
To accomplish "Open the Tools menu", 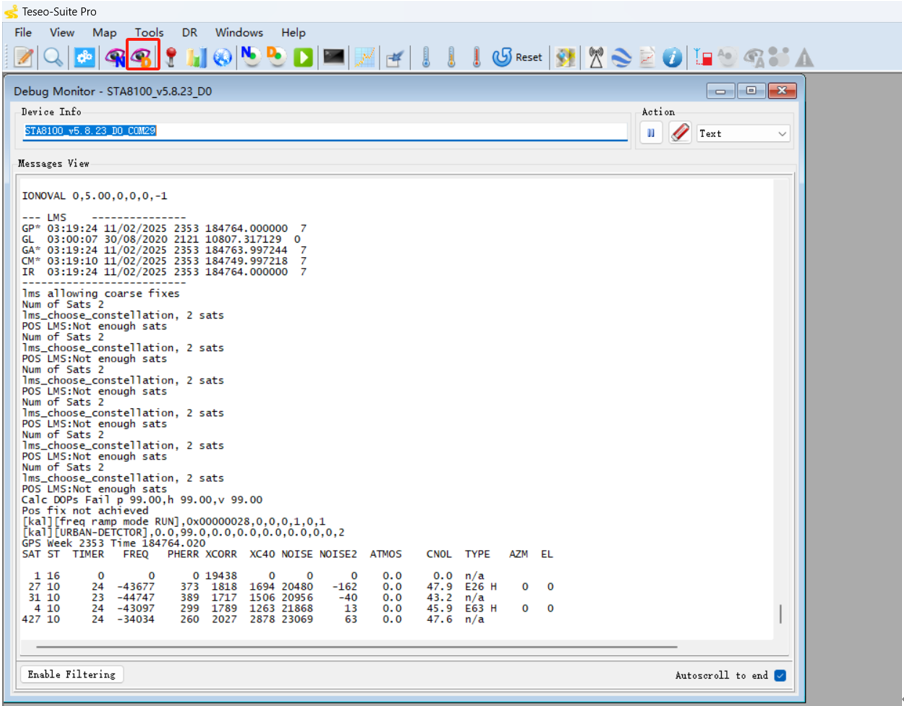I will point(149,32).
